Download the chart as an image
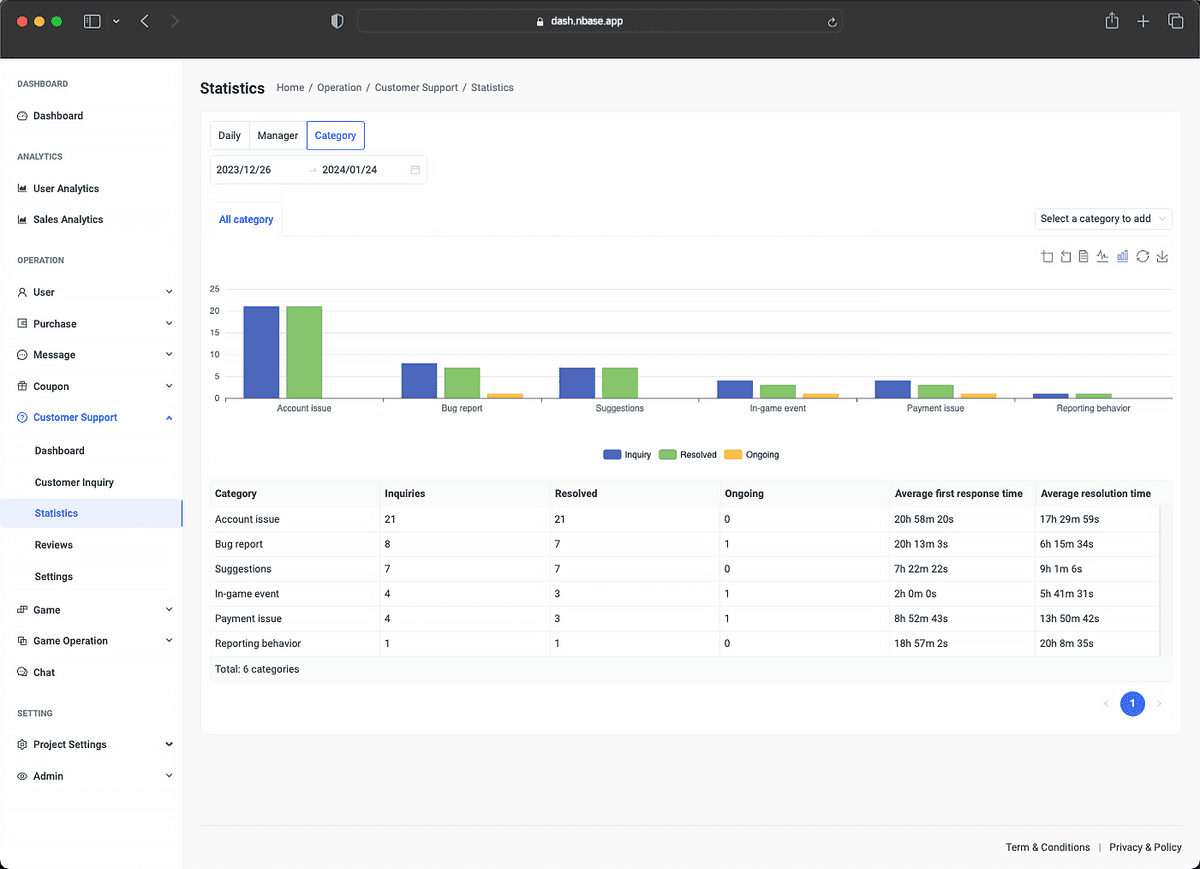1200x869 pixels. click(1162, 257)
